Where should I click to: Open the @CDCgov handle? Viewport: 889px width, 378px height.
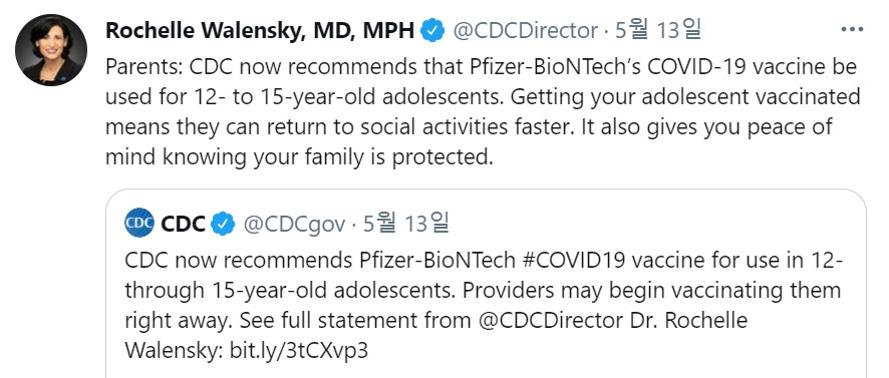[x=294, y=224]
